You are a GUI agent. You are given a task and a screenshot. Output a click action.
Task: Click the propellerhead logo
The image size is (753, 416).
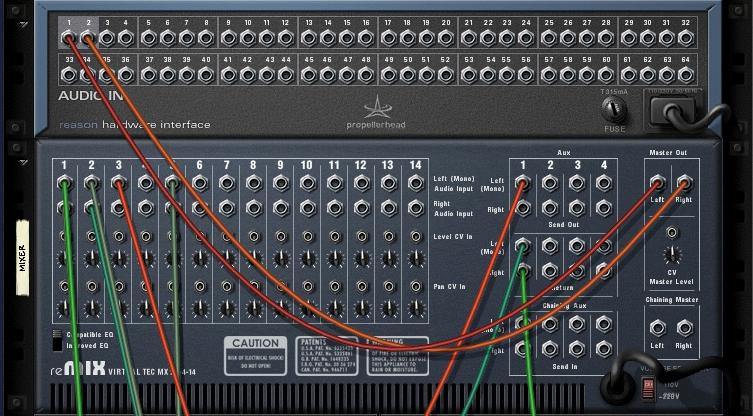click(x=376, y=113)
